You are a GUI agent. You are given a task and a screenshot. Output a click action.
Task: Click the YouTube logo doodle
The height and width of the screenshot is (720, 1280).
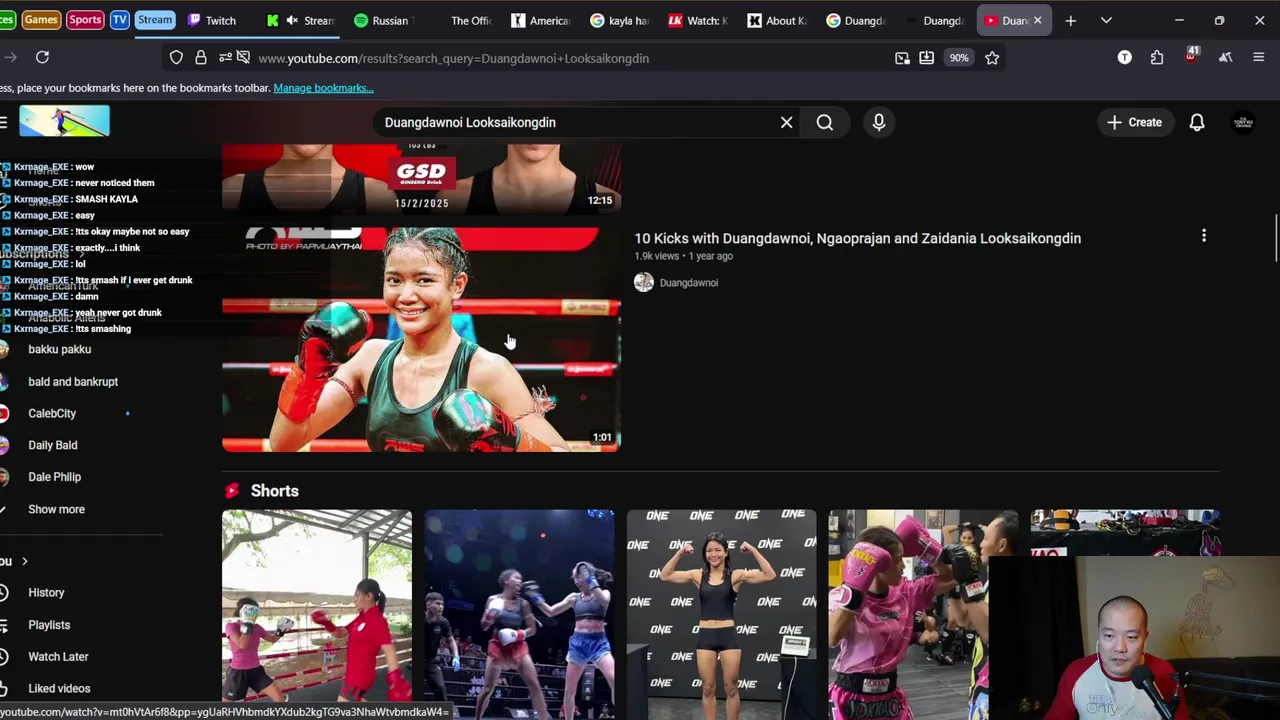pyautogui.click(x=64, y=122)
